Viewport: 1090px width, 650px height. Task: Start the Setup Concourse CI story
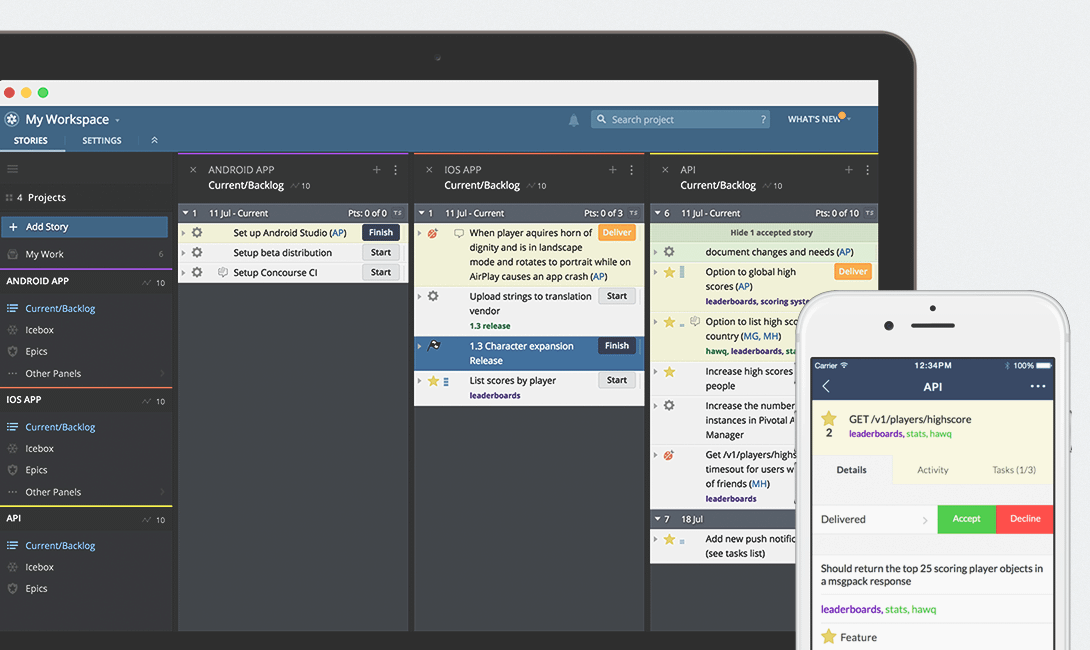pos(381,273)
